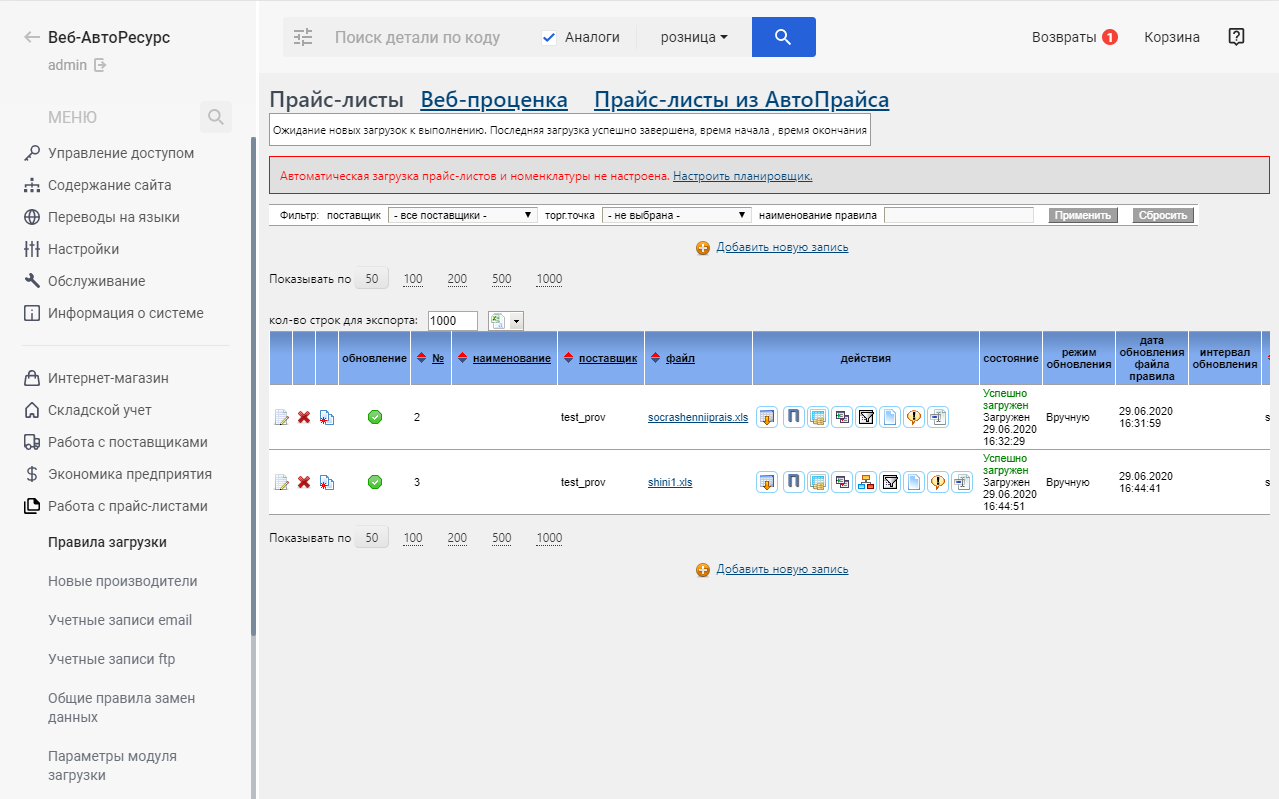Open the торг.точка filter dropdown
Screen dimensions: 1279x799
click(676, 215)
